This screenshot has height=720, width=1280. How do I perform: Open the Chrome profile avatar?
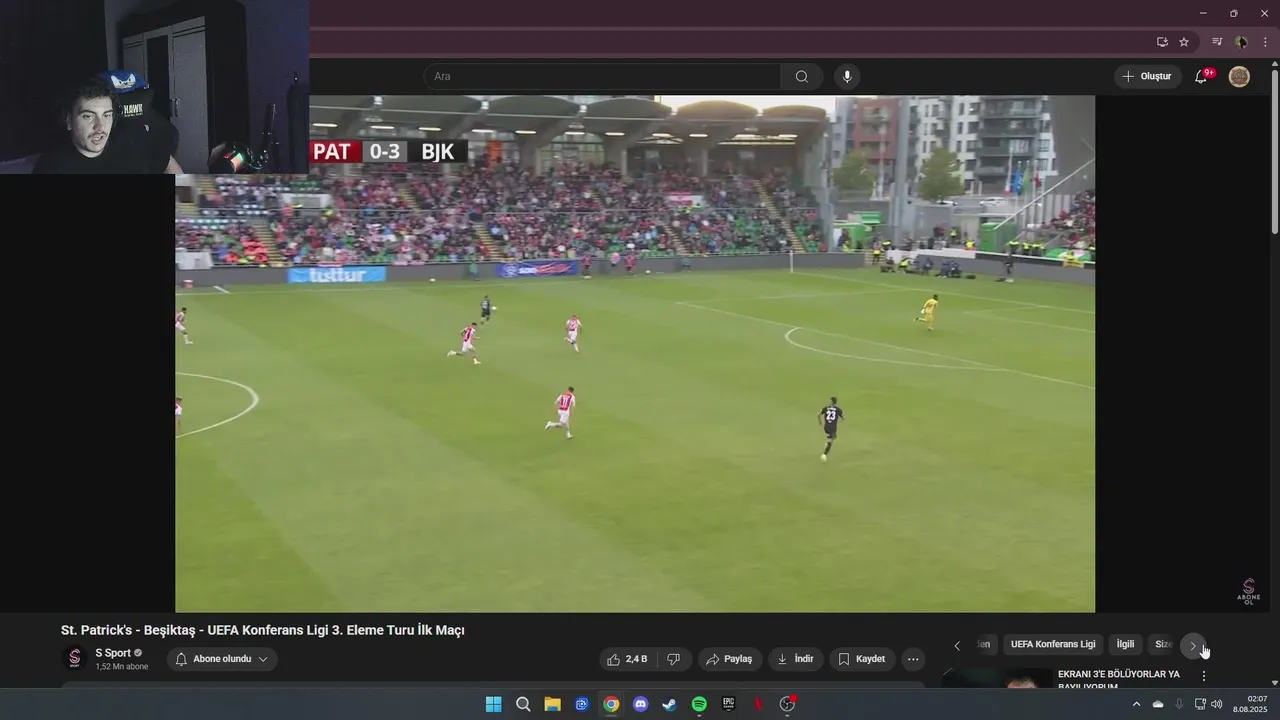pos(1241,42)
